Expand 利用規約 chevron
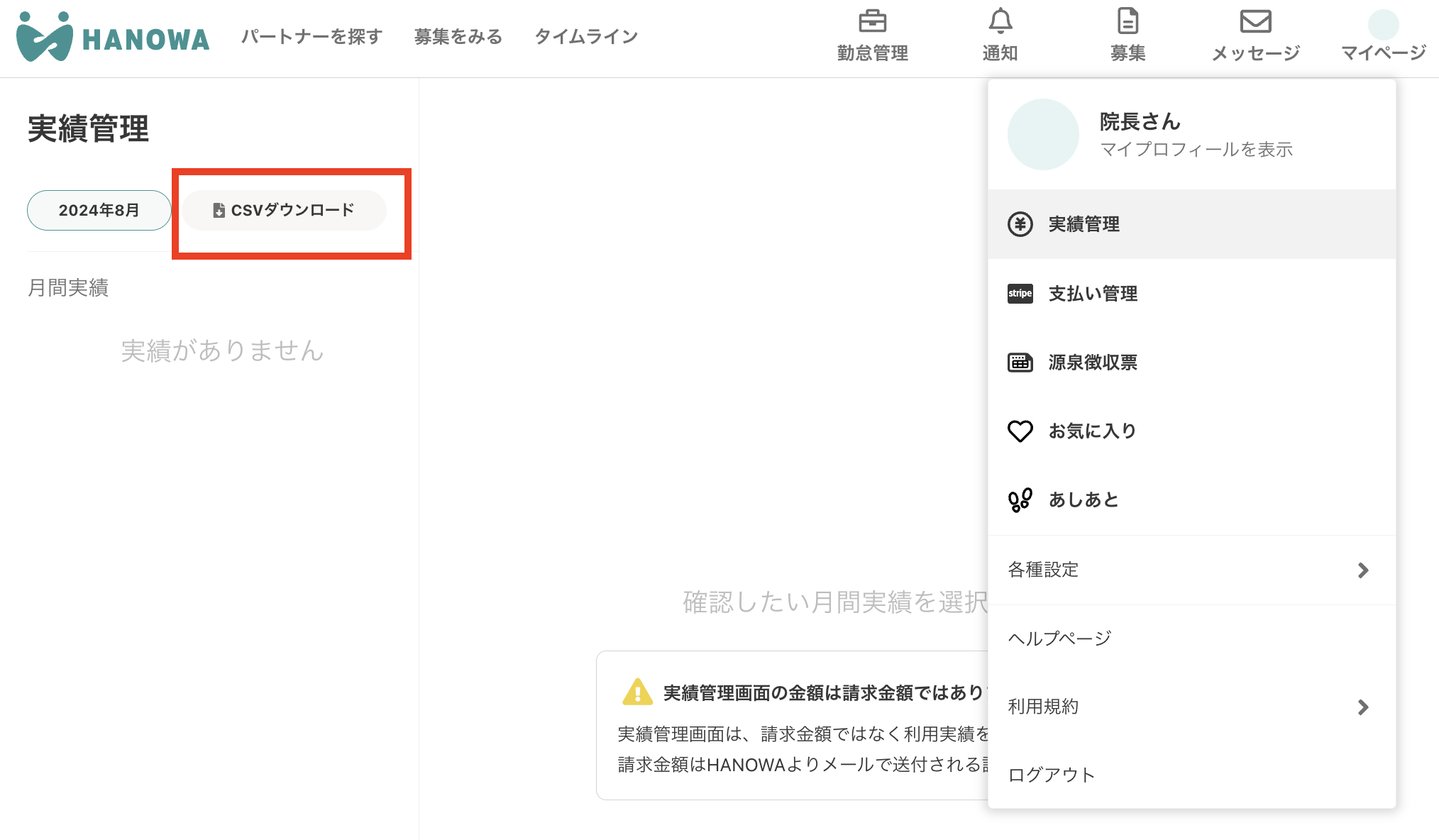 click(x=1362, y=707)
